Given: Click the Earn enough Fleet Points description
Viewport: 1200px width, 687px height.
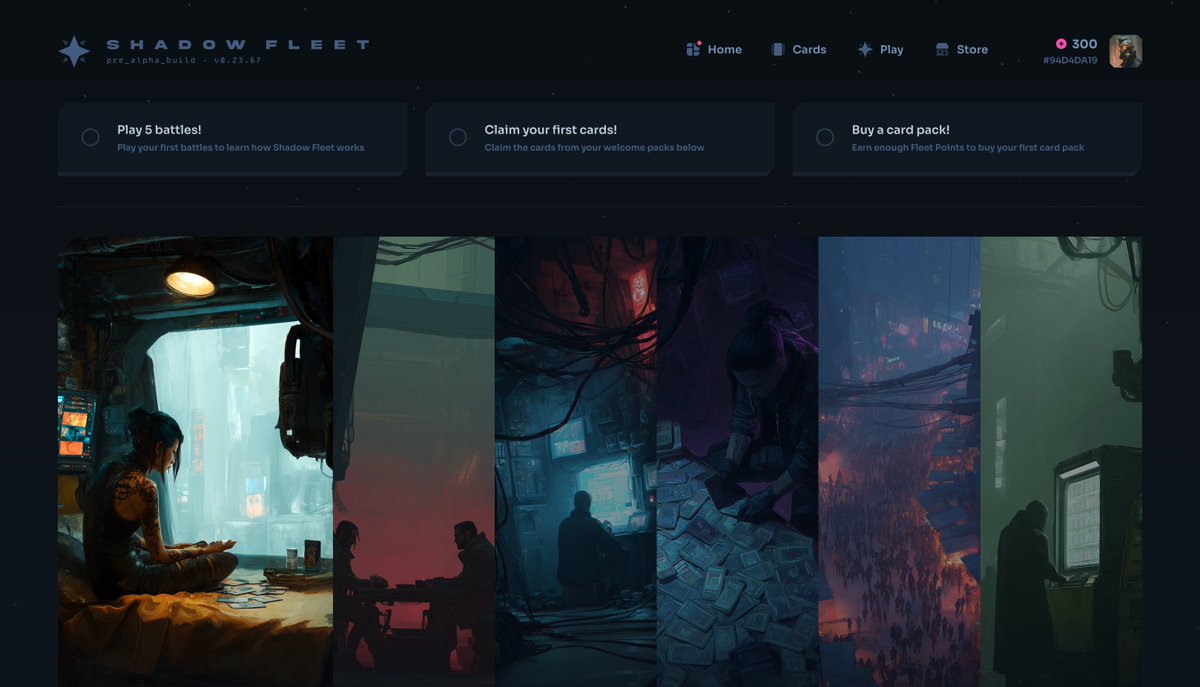Looking at the screenshot, I should pos(968,148).
